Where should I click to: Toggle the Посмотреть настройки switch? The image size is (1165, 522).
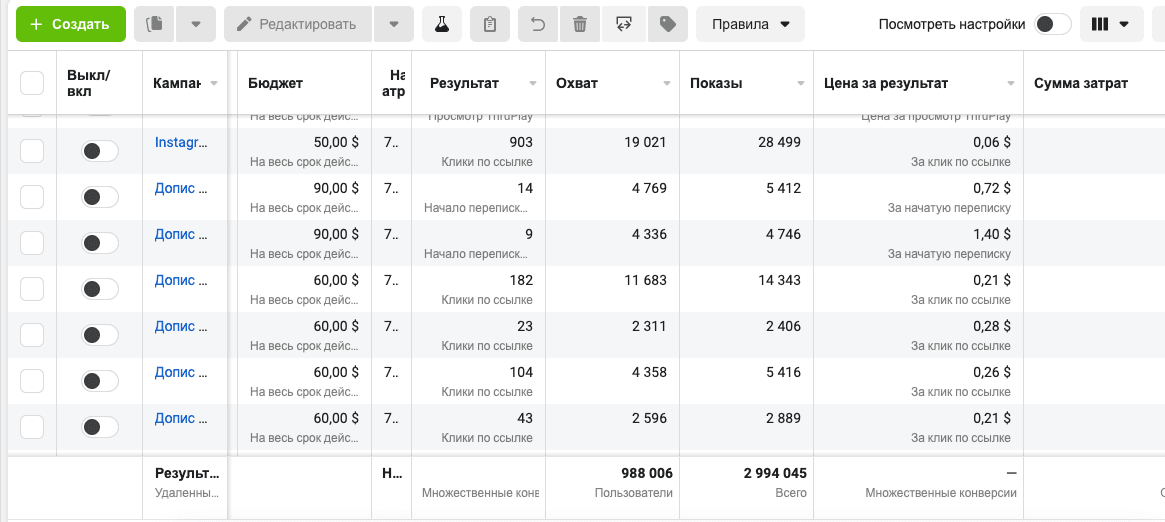[1051, 24]
